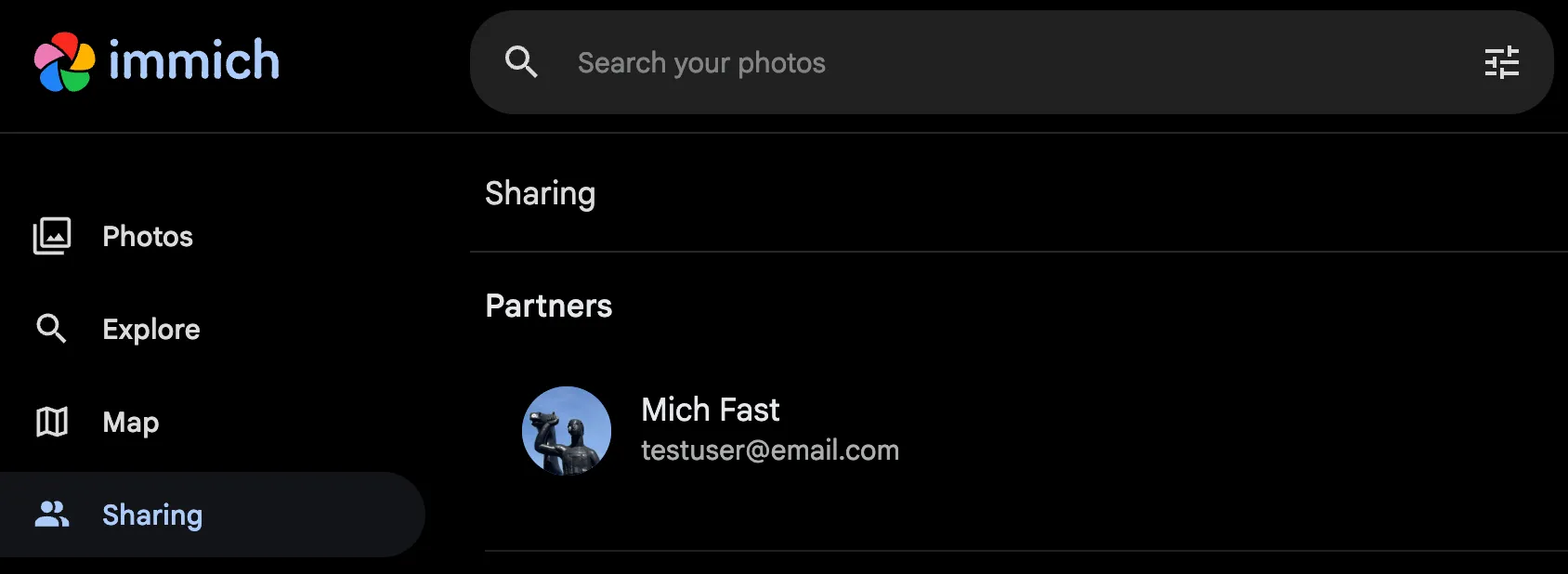Click the magnifier icon in the search bar
This screenshot has width=1568, height=574.
coord(521,62)
